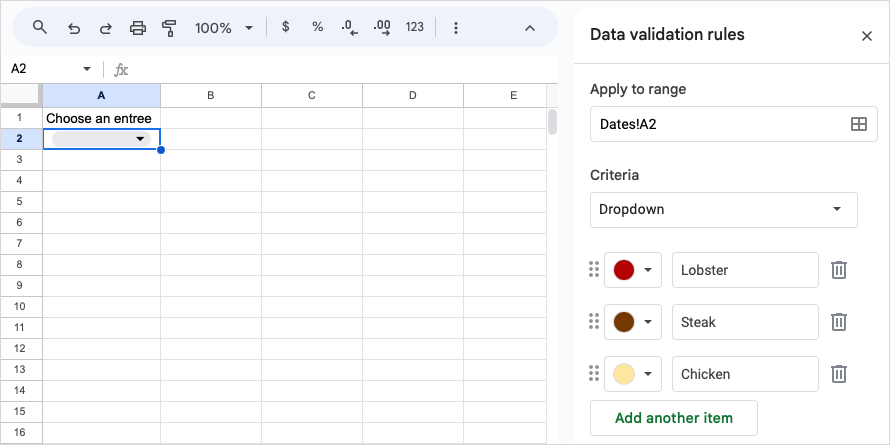
Task: Click the print icon
Action: (x=138, y=28)
